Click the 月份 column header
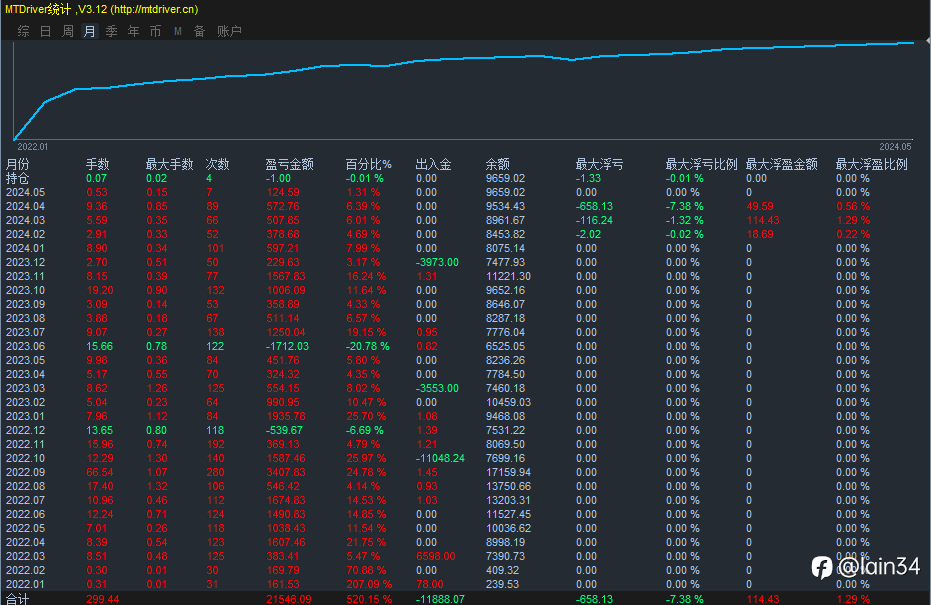The image size is (931, 605). point(18,164)
